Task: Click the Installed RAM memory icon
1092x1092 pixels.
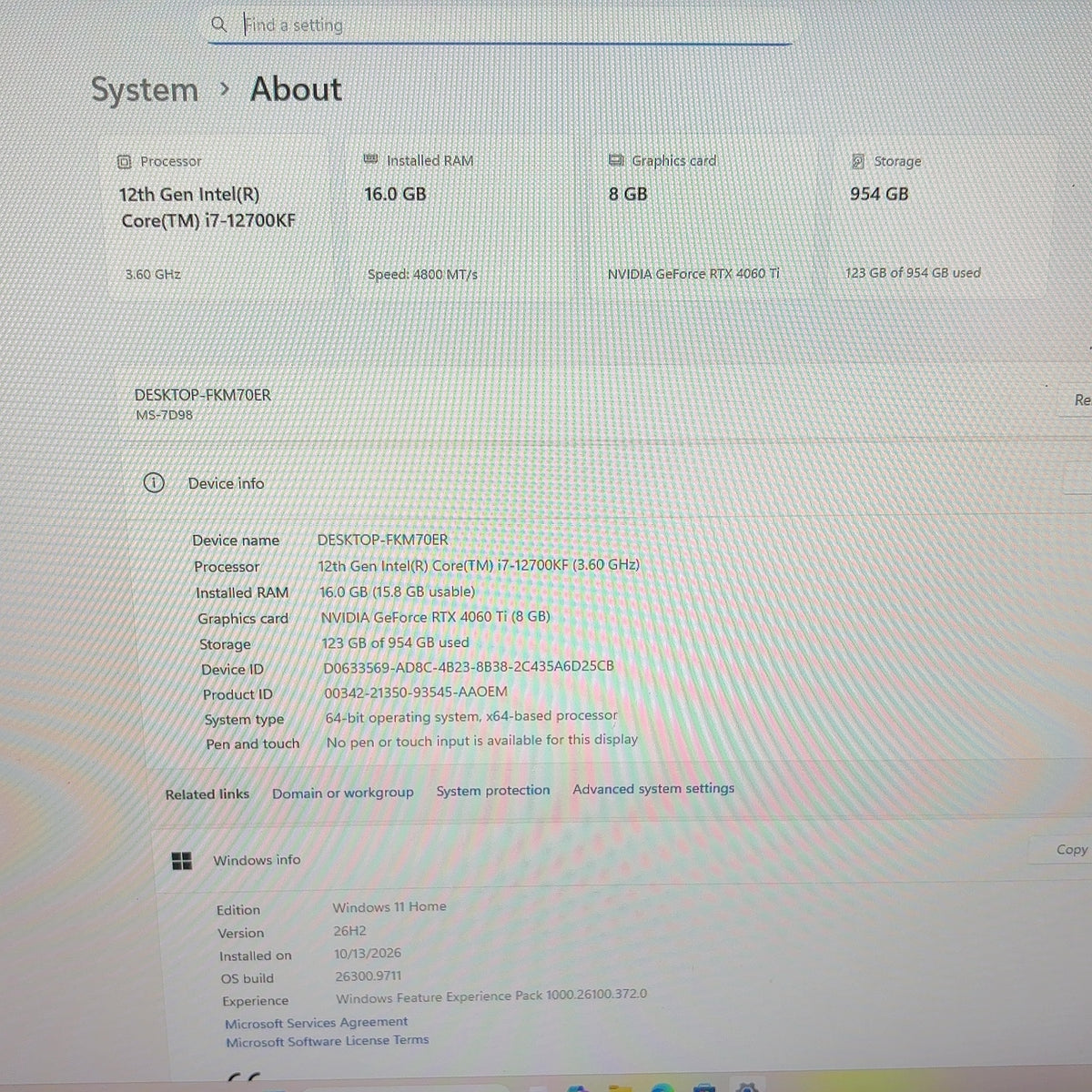Action: click(x=370, y=159)
